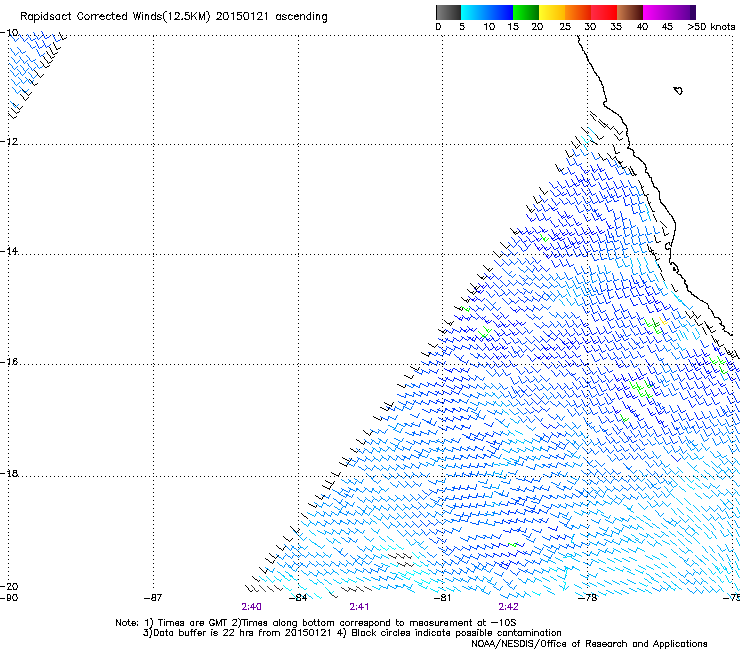
Task: Click the gray 0-5 knots color swatch
Action: [448, 12]
